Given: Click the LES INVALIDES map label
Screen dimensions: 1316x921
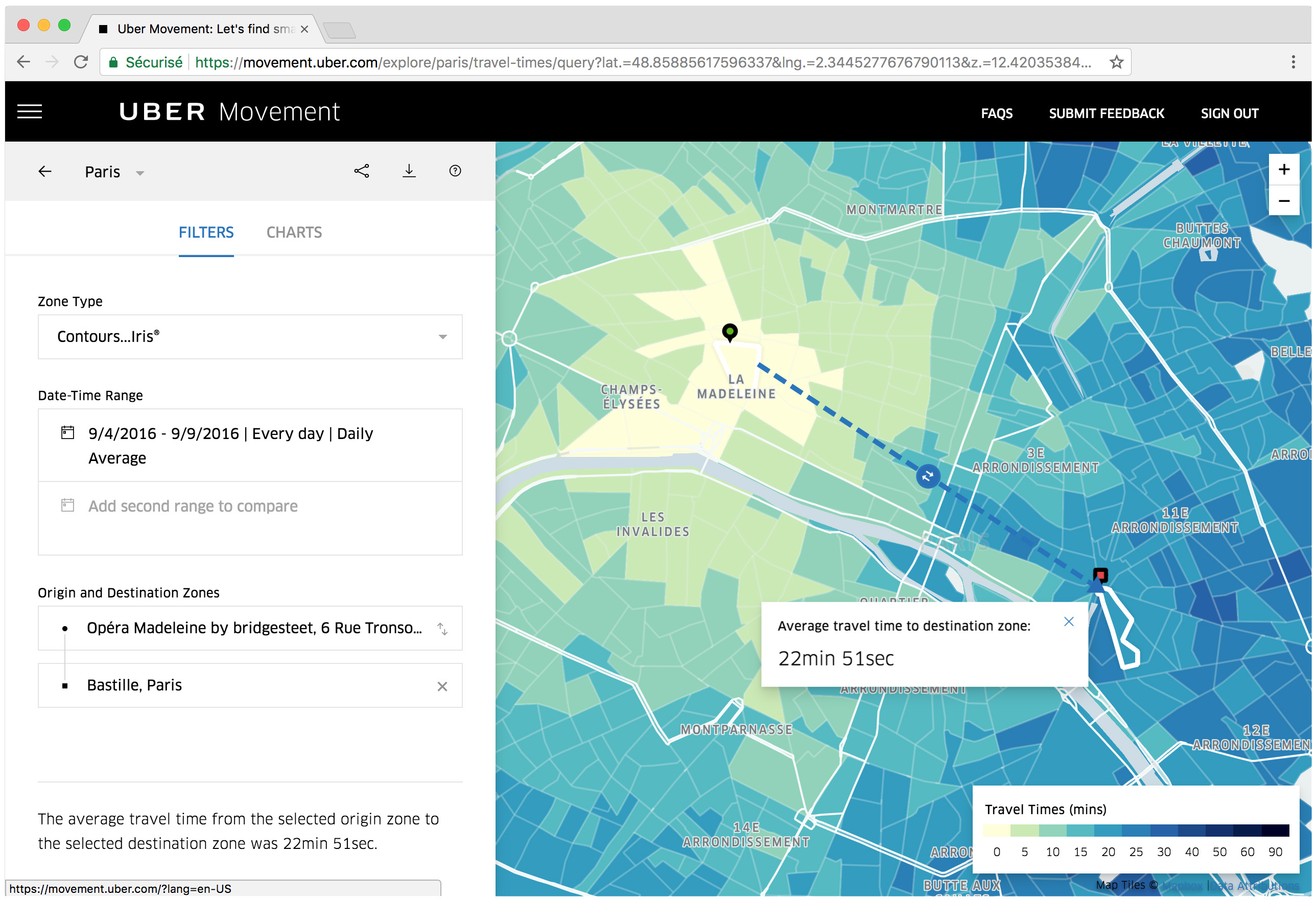Looking at the screenshot, I should point(653,524).
